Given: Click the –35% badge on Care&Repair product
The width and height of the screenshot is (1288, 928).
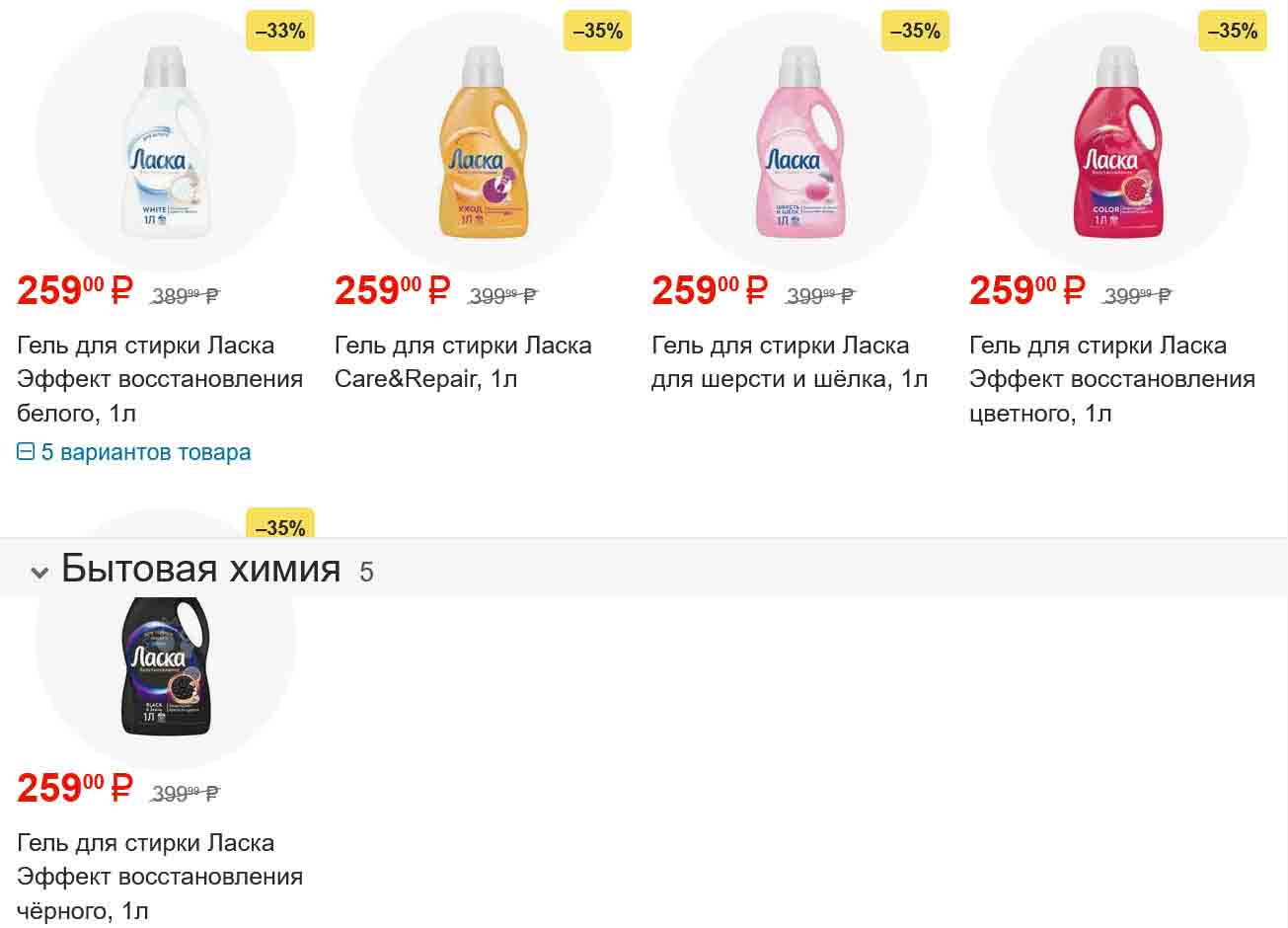Looking at the screenshot, I should click(597, 32).
